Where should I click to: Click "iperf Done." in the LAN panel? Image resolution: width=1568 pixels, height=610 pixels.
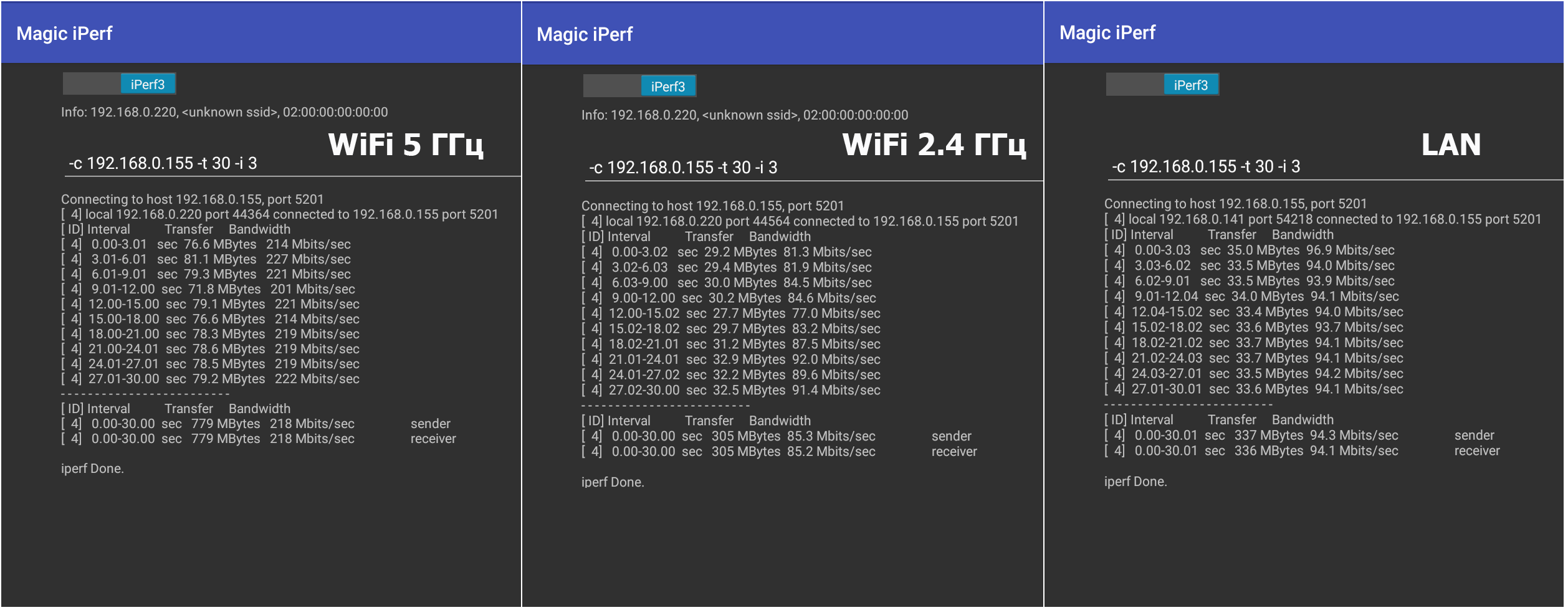pyautogui.click(x=1135, y=482)
